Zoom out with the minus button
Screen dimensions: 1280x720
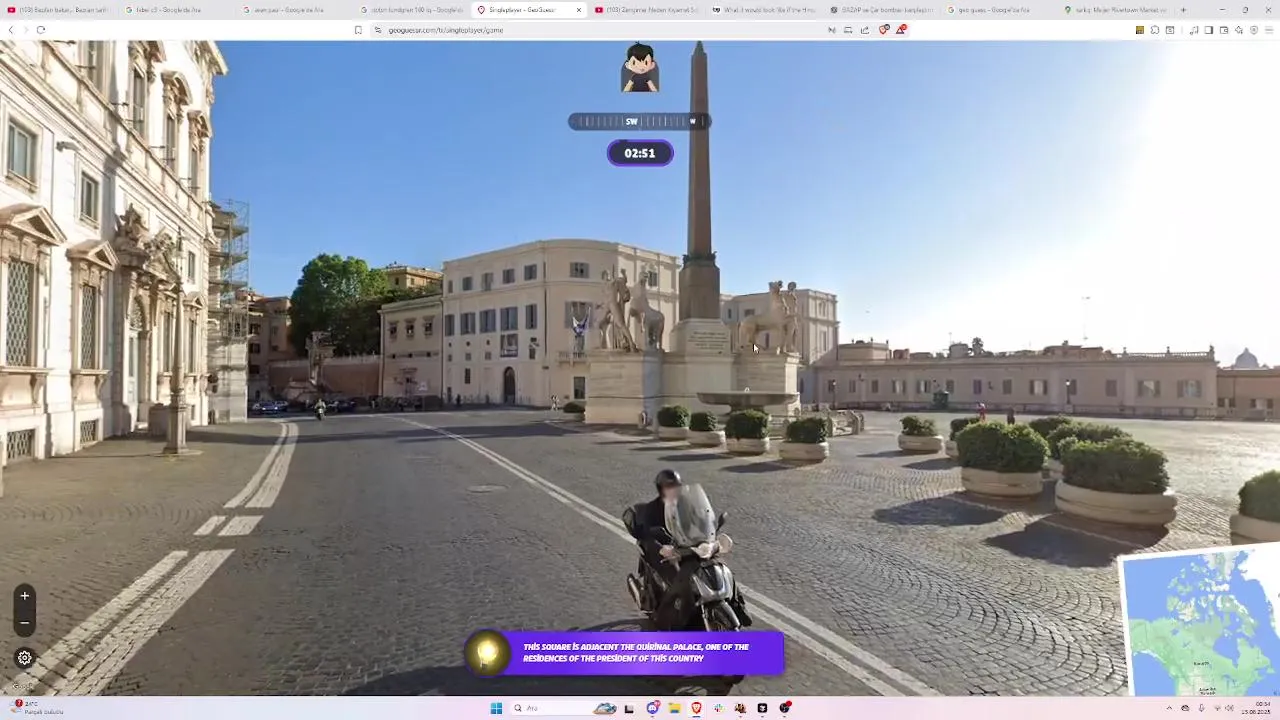pos(25,622)
